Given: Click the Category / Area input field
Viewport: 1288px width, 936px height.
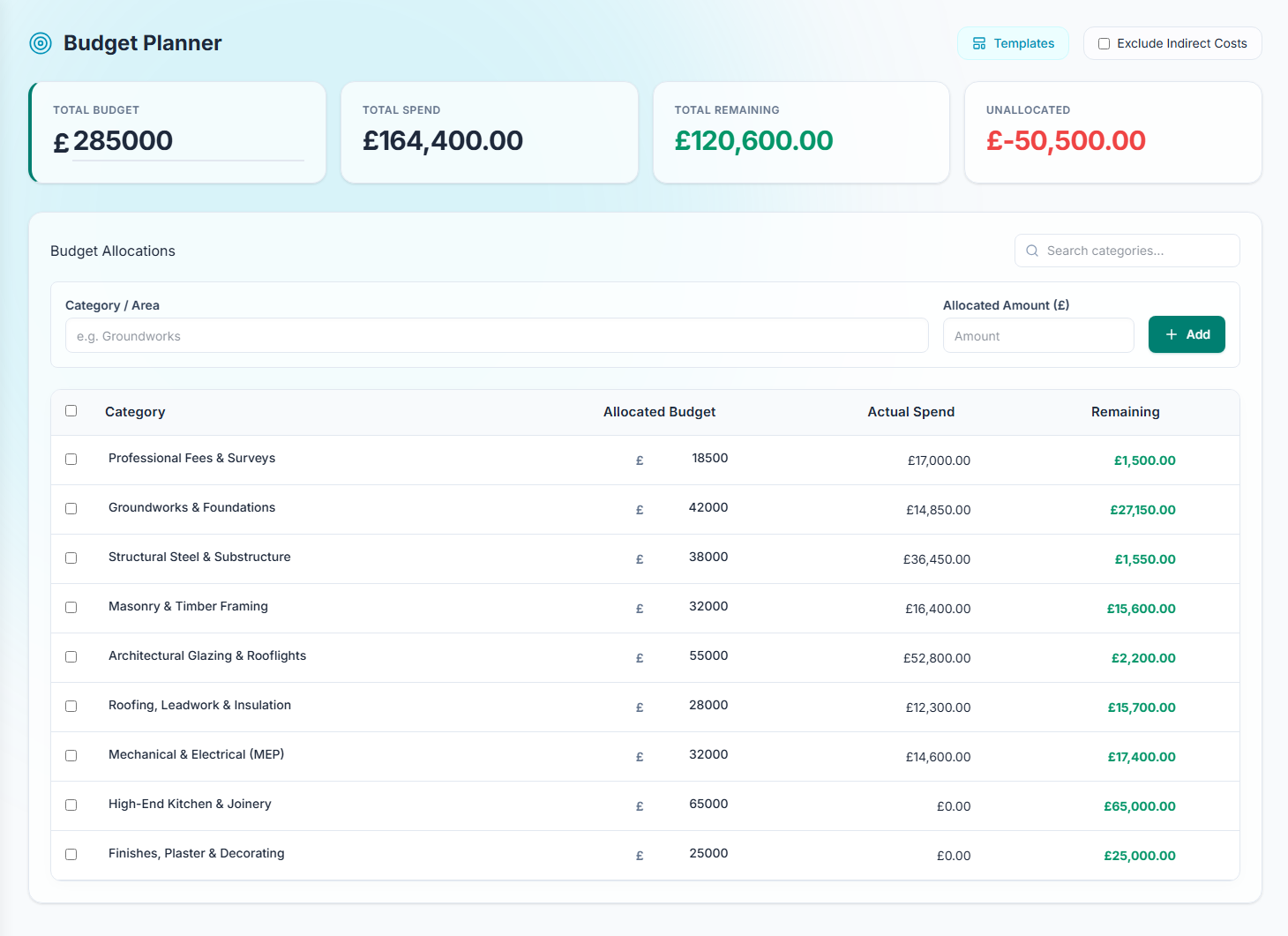Looking at the screenshot, I should [497, 335].
